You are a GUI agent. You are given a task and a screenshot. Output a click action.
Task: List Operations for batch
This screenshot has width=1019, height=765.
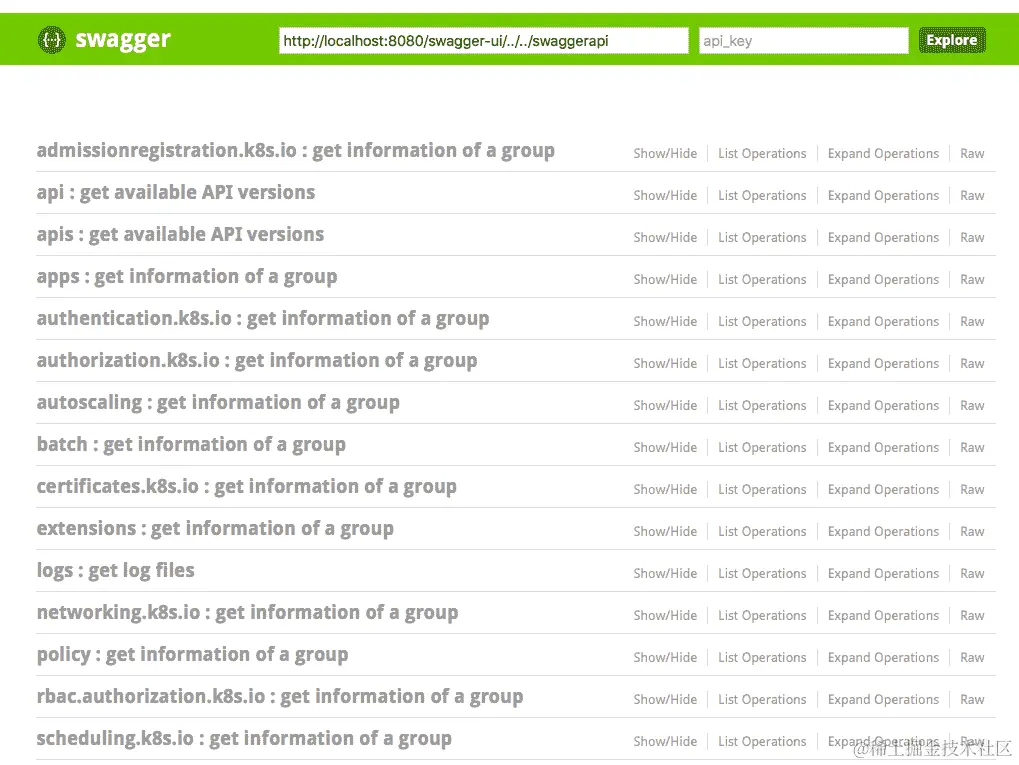tap(762, 447)
